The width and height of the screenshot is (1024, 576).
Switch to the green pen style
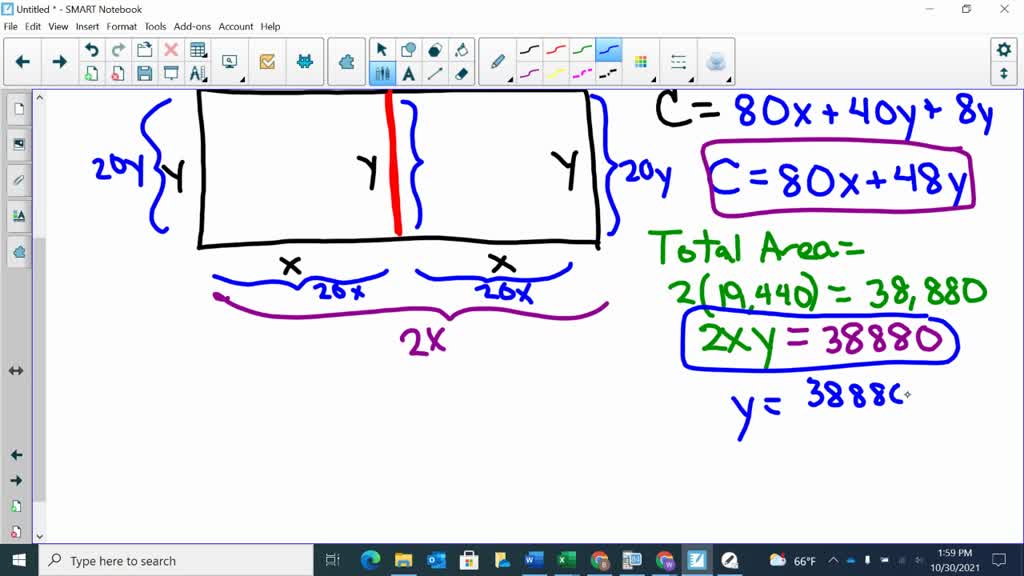click(x=582, y=50)
